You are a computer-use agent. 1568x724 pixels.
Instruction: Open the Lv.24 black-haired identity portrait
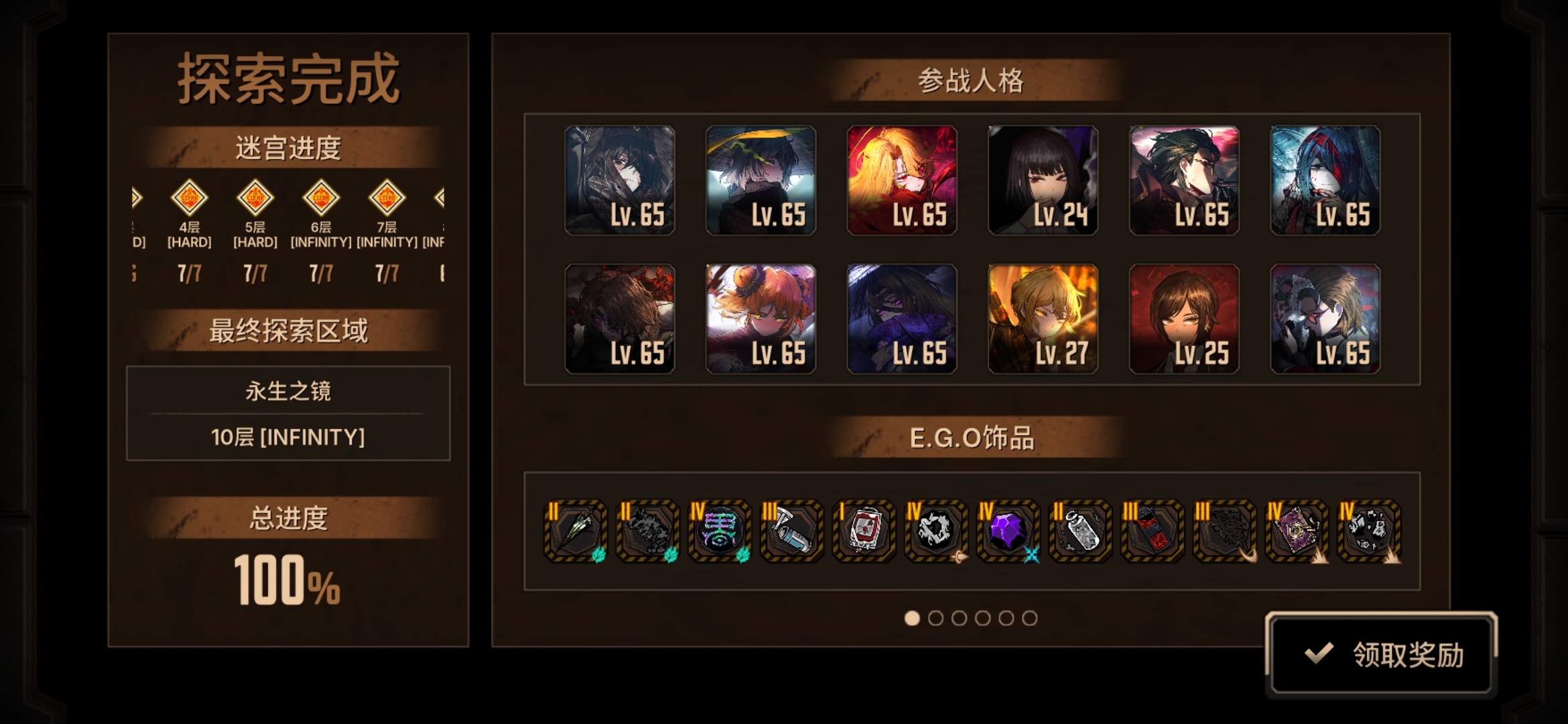(1043, 180)
